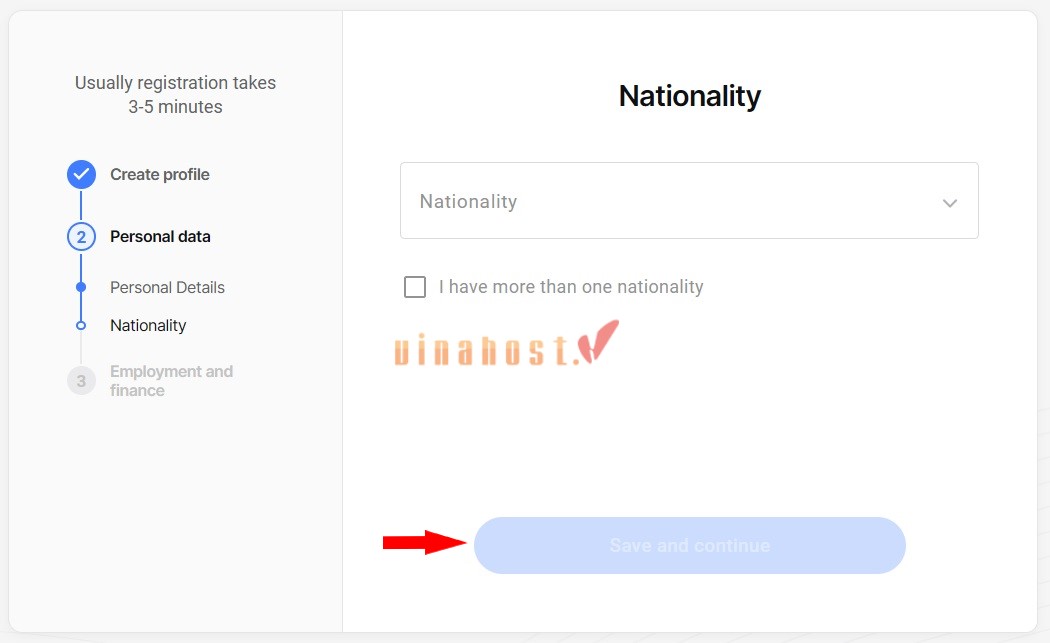Click the filled dot beside Personal Details
1050x643 pixels.
pos(81,287)
